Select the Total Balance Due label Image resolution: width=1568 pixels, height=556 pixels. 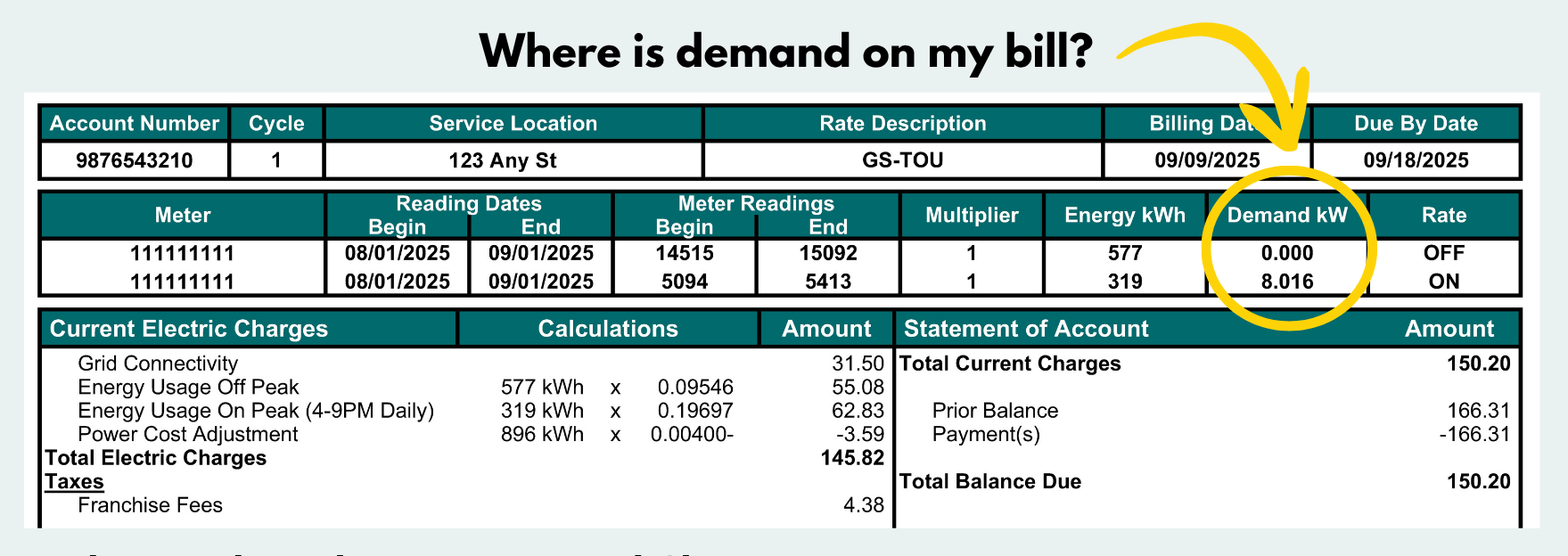990,482
